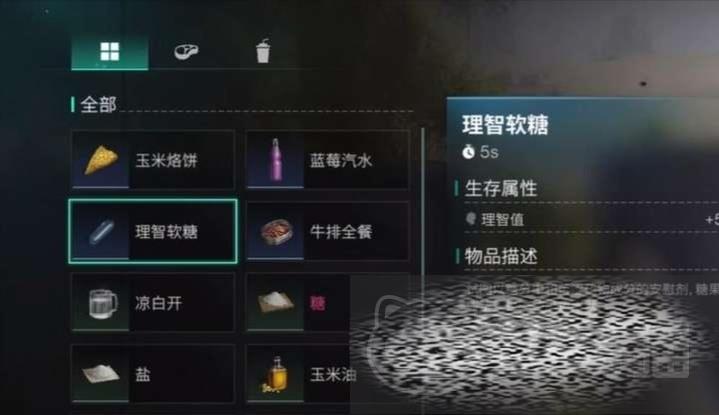719x415 pixels.
Task: Click the sugar pile icon
Action: [x=276, y=302]
